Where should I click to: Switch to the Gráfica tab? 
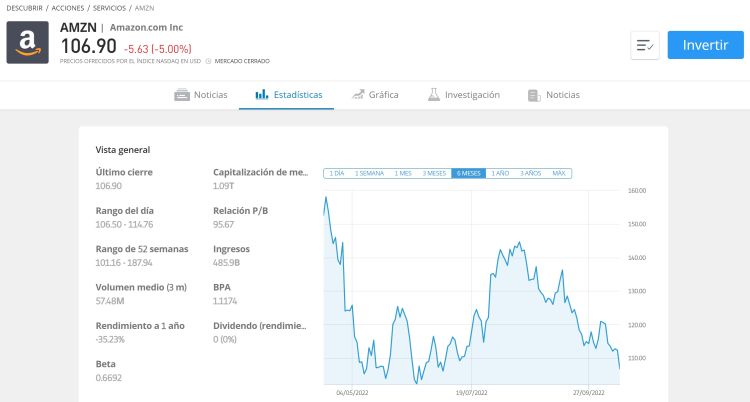click(375, 95)
